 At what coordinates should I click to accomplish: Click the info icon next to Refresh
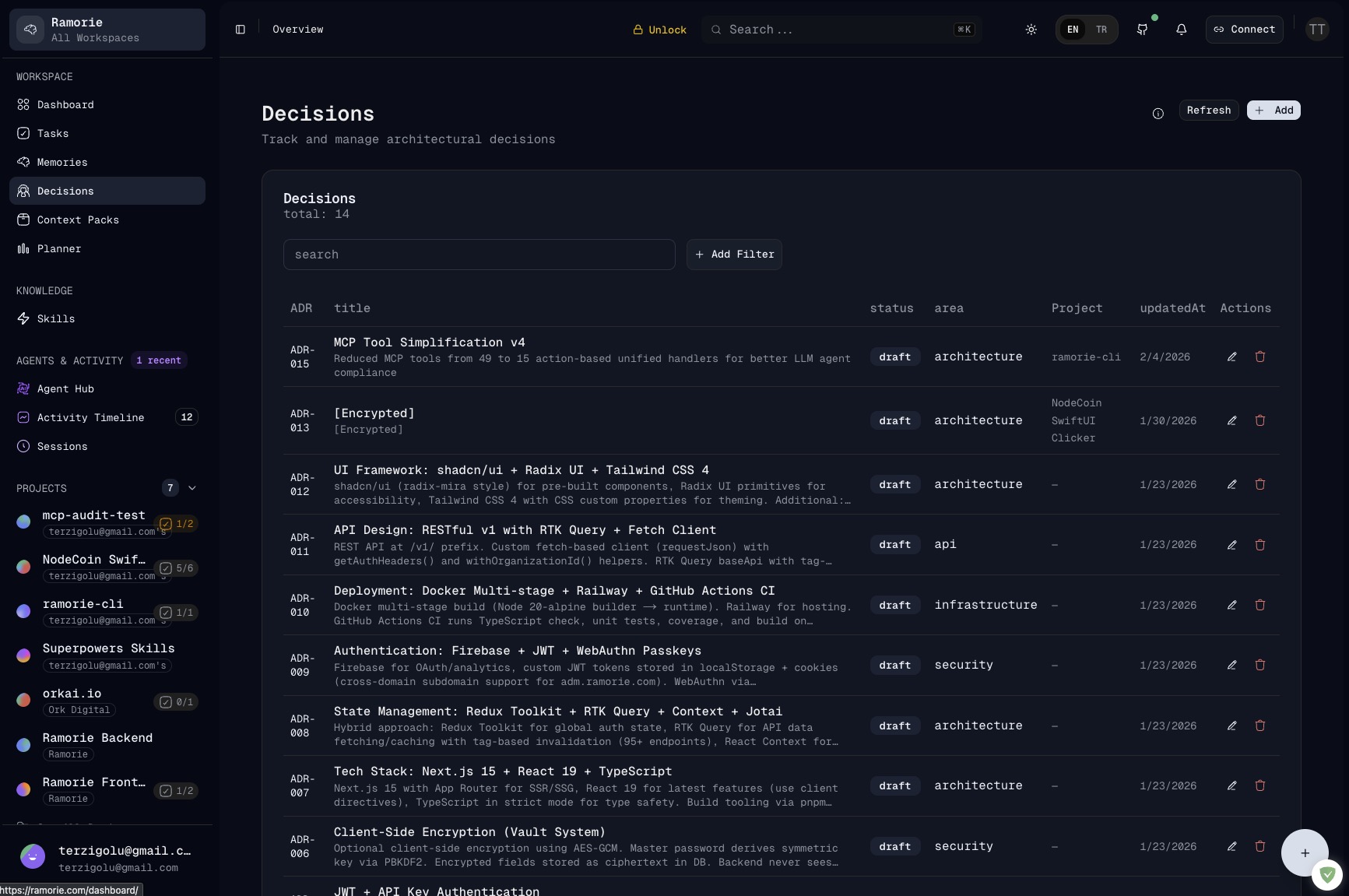1158,114
